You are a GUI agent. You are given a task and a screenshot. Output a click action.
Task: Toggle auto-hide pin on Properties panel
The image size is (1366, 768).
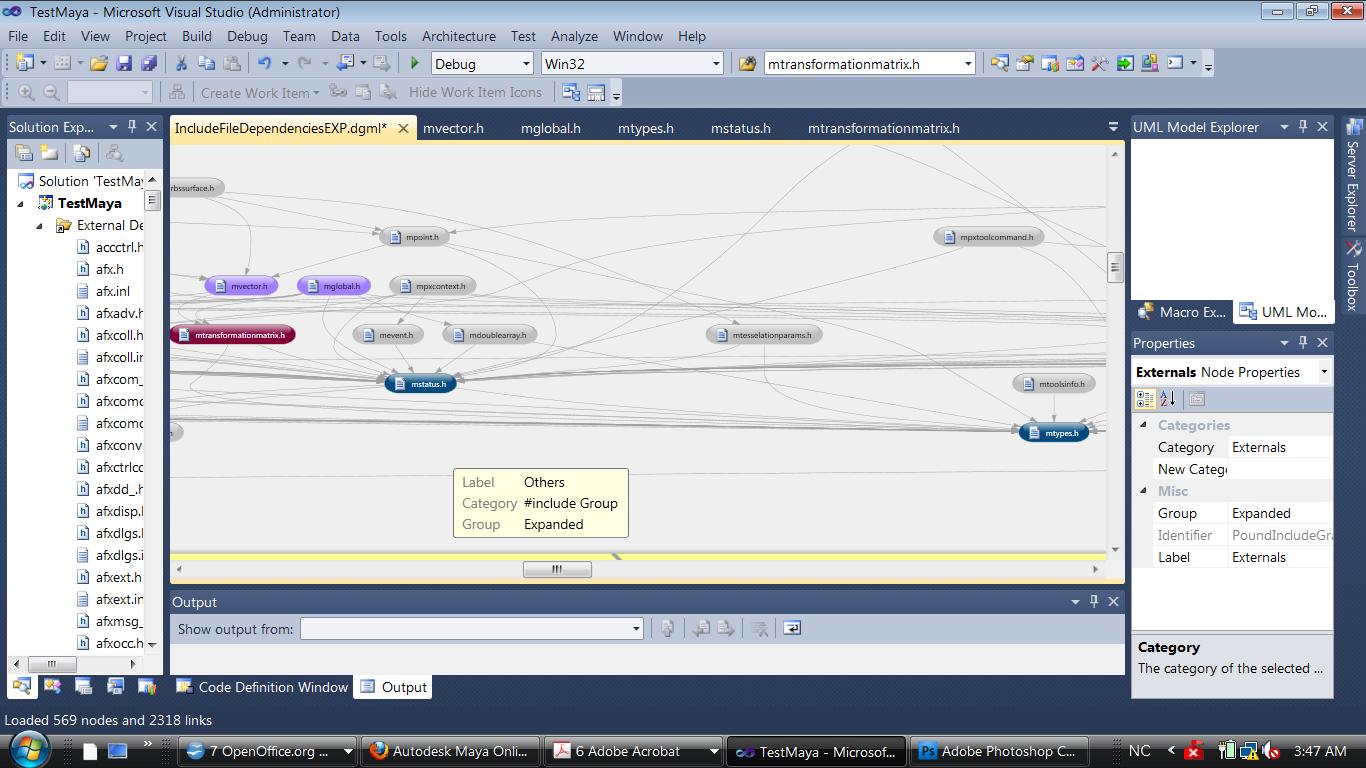pyautogui.click(x=1303, y=342)
